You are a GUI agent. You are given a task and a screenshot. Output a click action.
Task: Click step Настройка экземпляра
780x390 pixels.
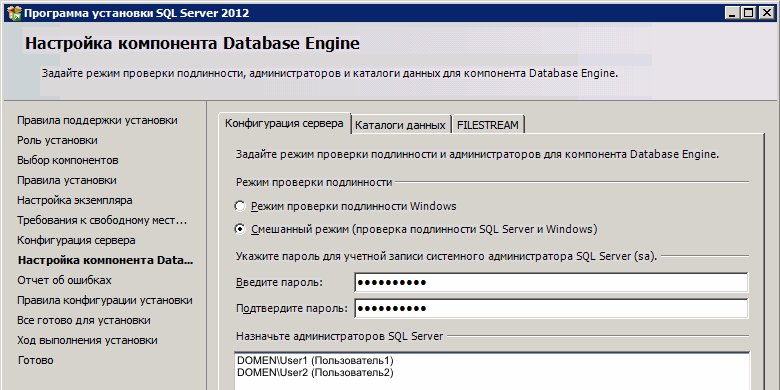(x=75, y=200)
